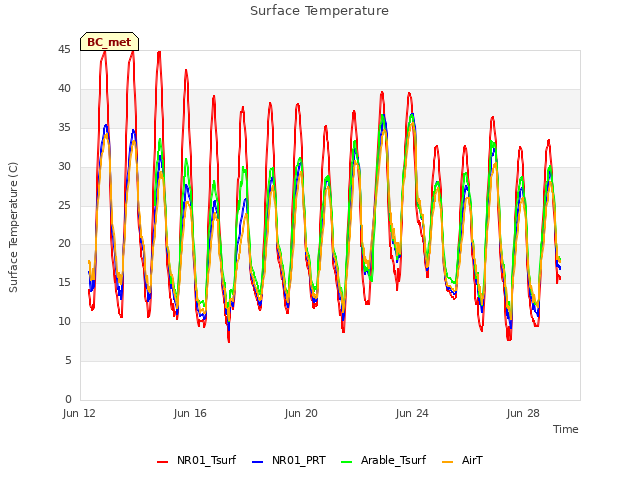
Task: Toggle the Arable_Tsurf legend entry
Action: (384, 460)
